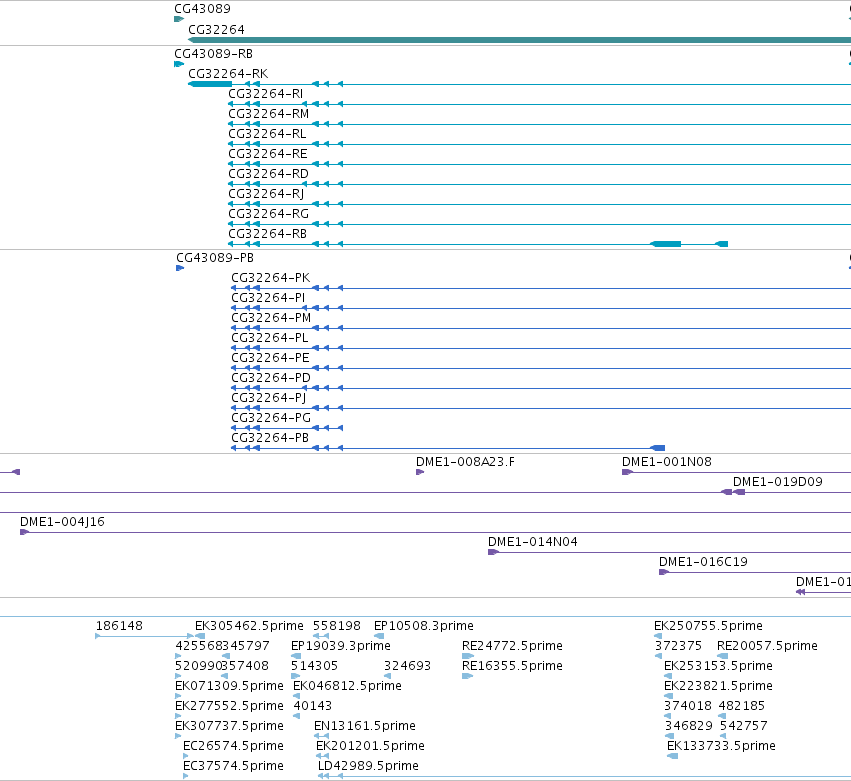851x781 pixels.
Task: Select EST feature 40143
Action: coord(313,707)
